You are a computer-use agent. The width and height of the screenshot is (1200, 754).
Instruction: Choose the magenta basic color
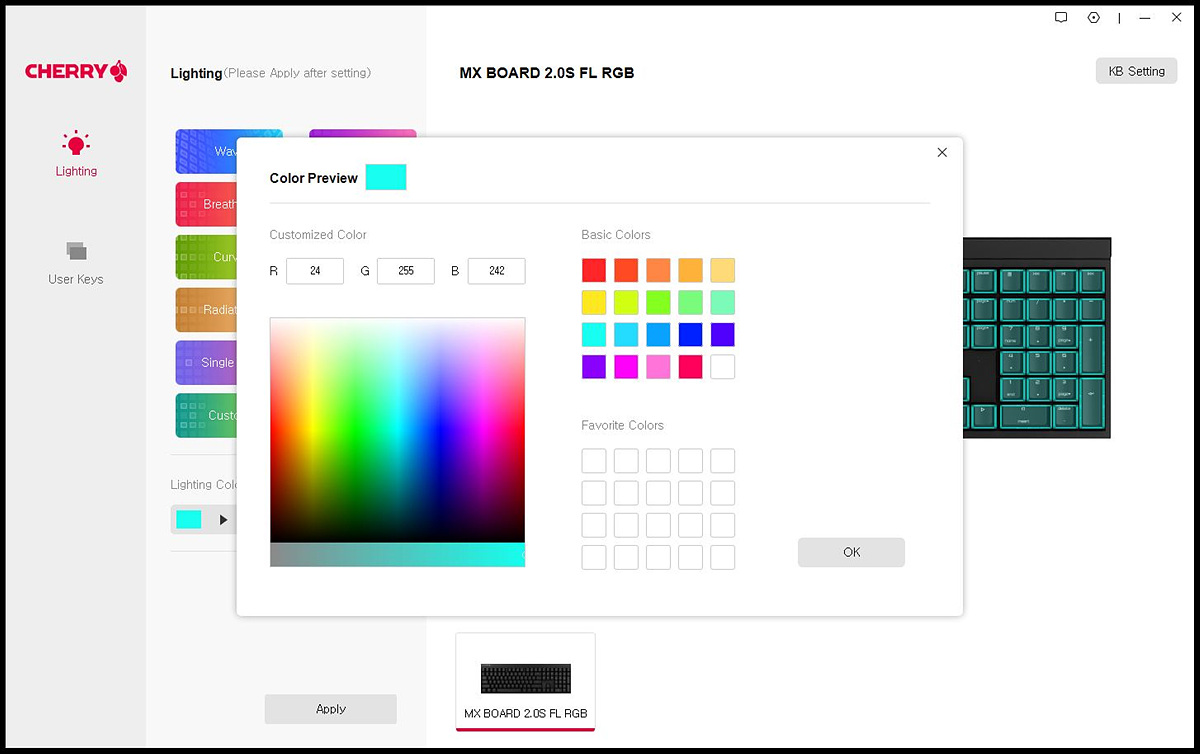point(626,366)
